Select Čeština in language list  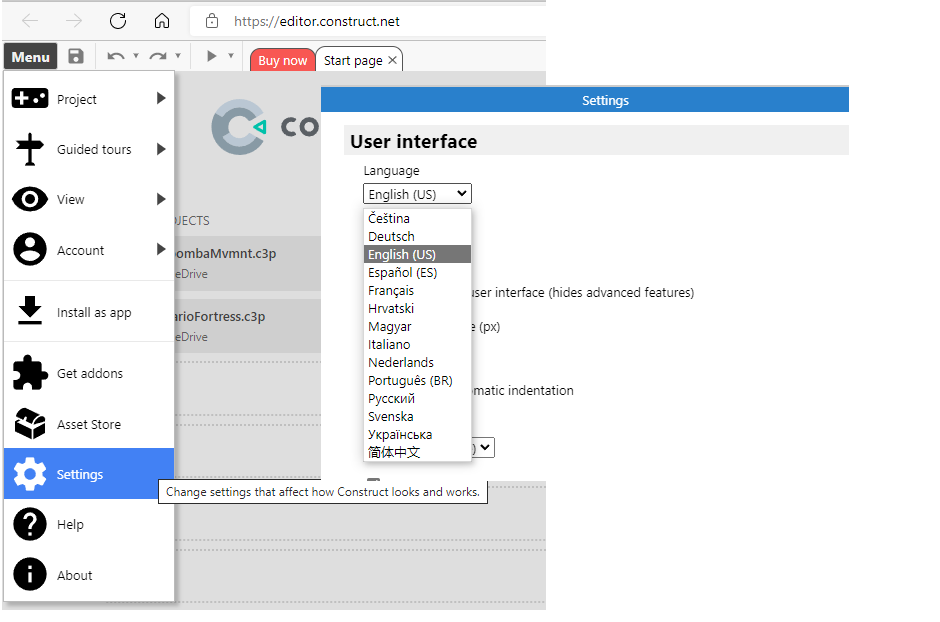click(417, 218)
